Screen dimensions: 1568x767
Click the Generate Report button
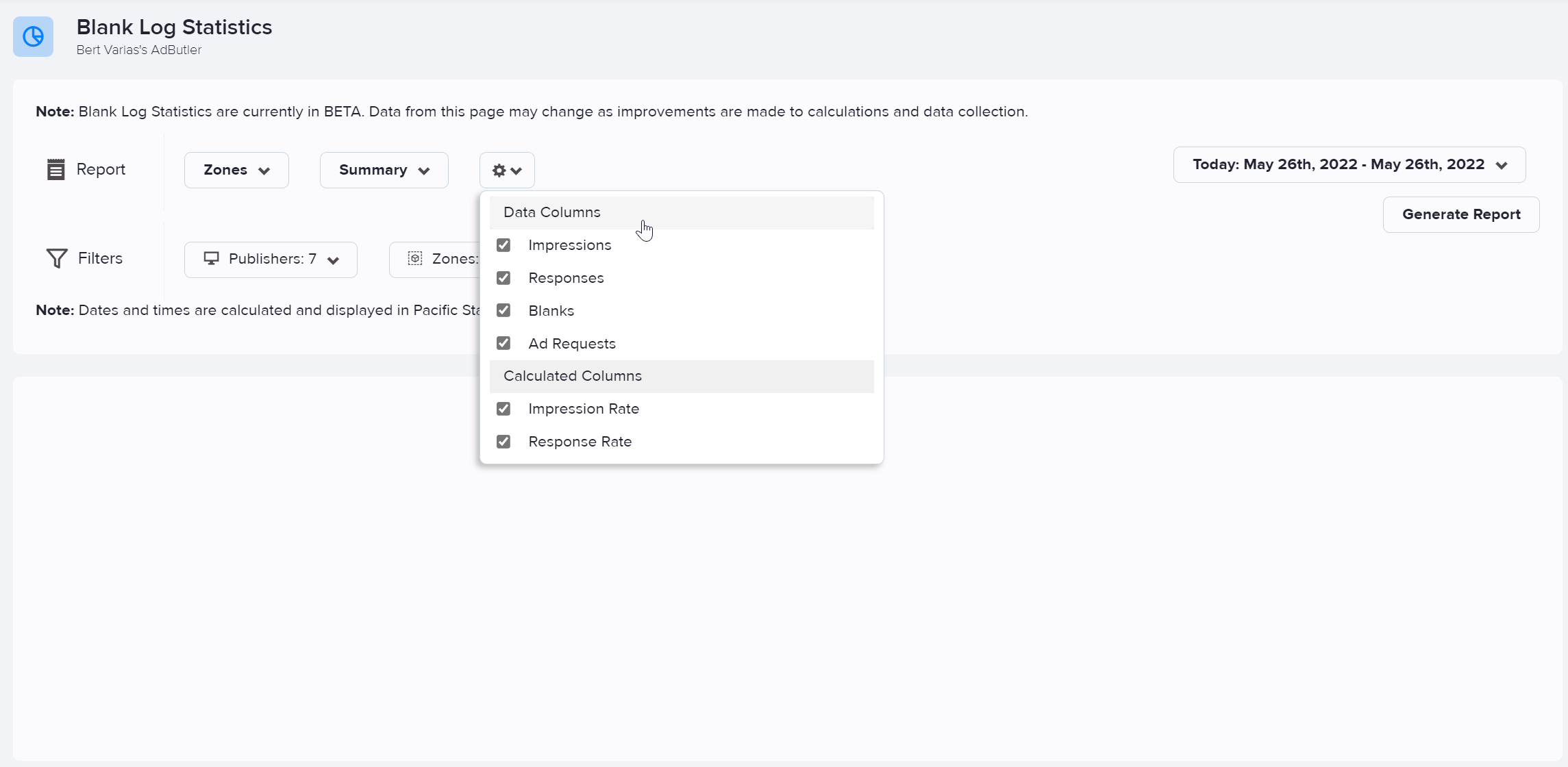click(x=1460, y=215)
